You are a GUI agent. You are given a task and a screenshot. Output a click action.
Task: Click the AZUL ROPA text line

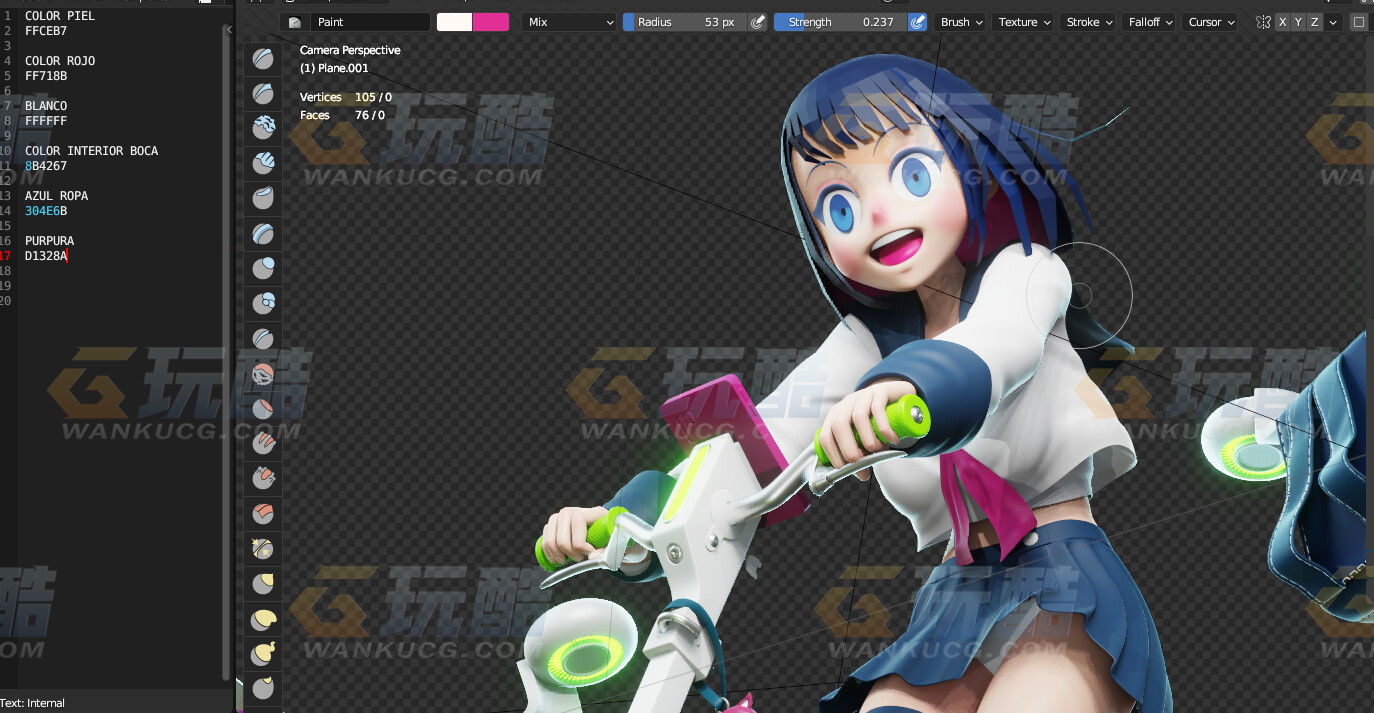click(57, 196)
